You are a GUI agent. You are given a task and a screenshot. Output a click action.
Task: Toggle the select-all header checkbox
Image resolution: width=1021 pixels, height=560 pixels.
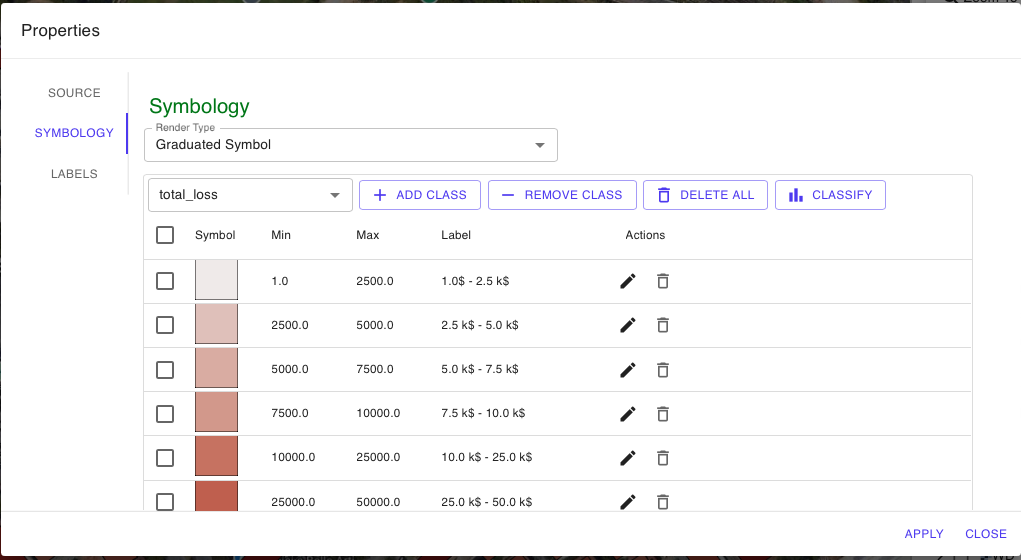click(x=165, y=235)
